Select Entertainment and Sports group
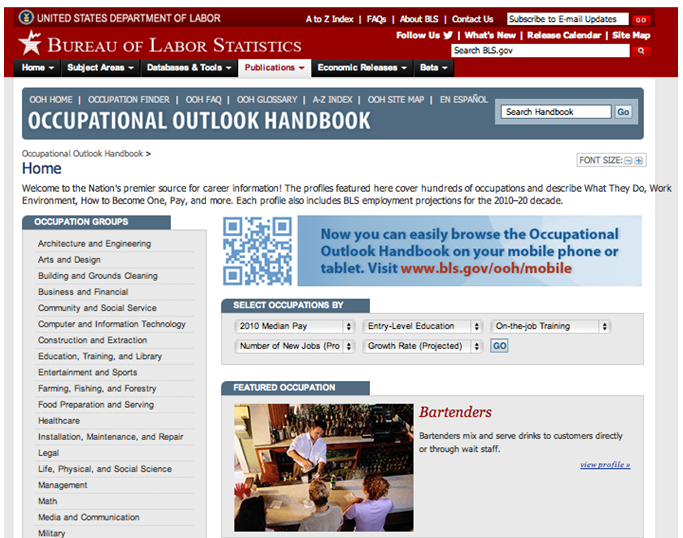The width and height of the screenshot is (683, 538). click(88, 372)
